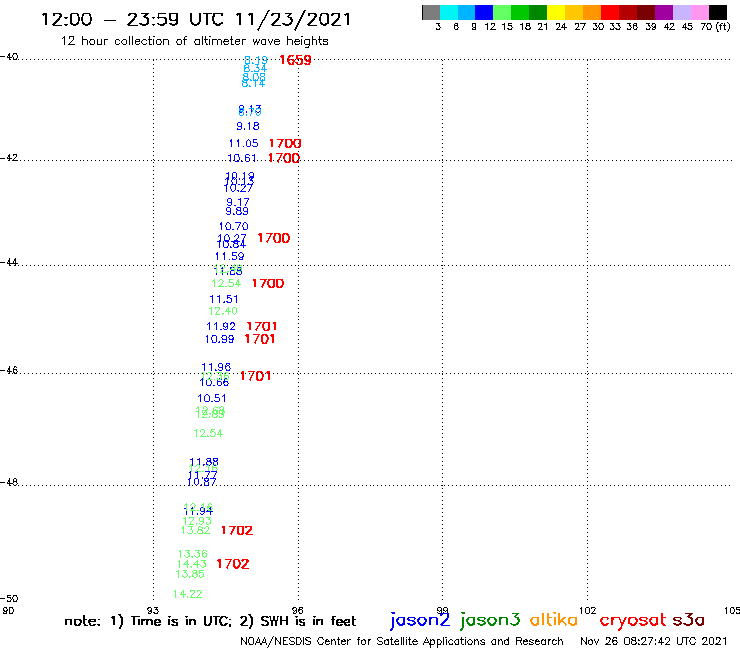Screen dimensions: 740x650
Task: Click the 93 longitude axis label
Action: [x=153, y=610]
